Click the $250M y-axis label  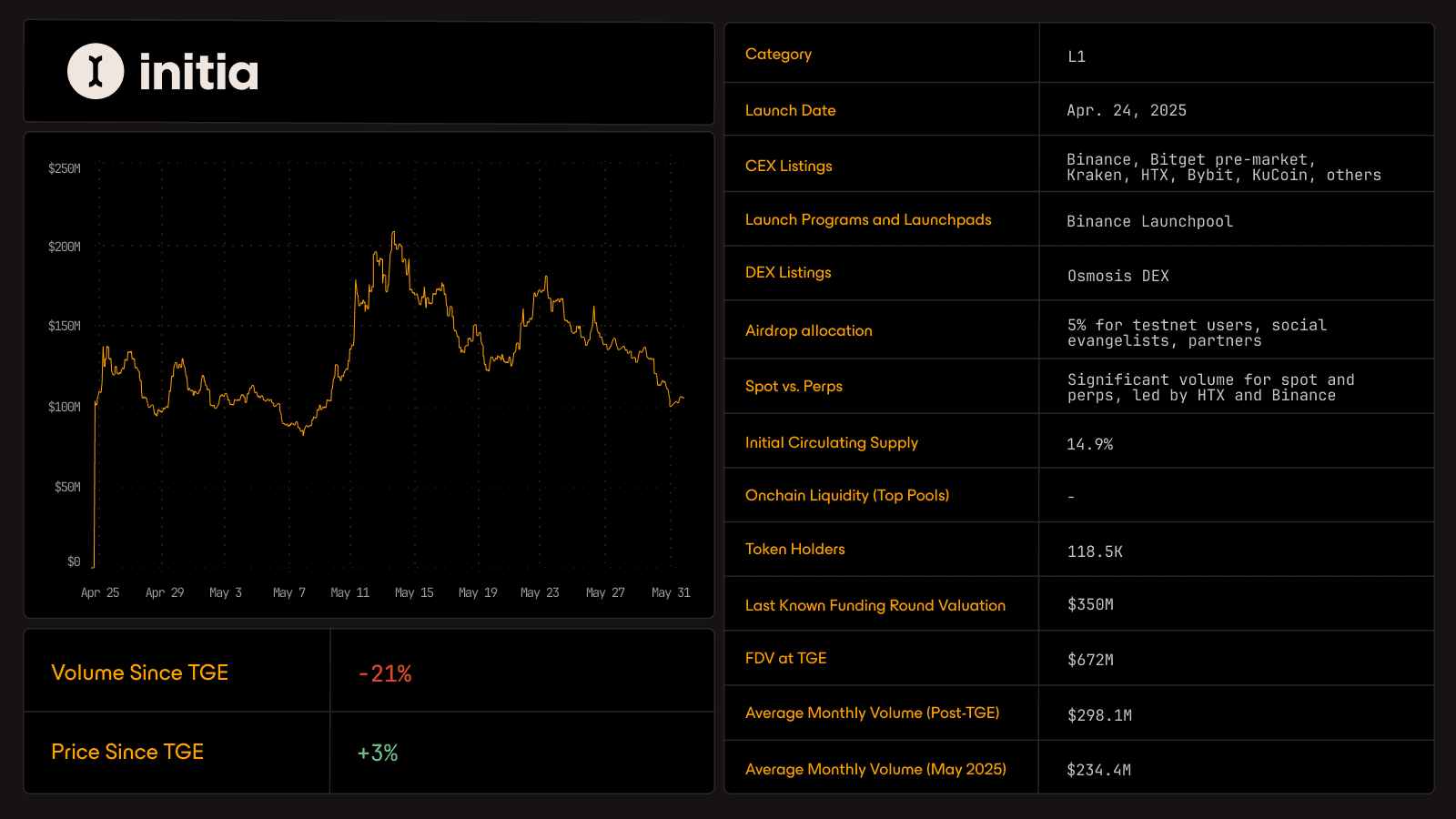pos(65,168)
